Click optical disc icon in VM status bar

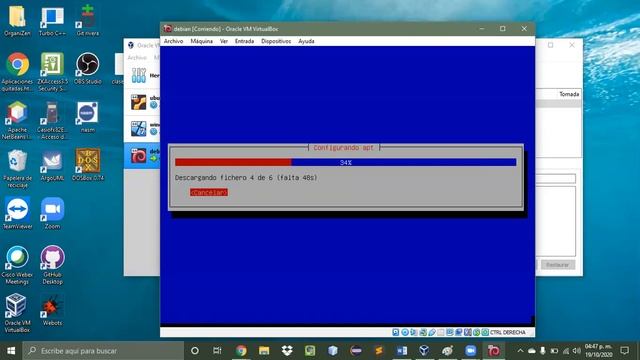(x=404, y=332)
